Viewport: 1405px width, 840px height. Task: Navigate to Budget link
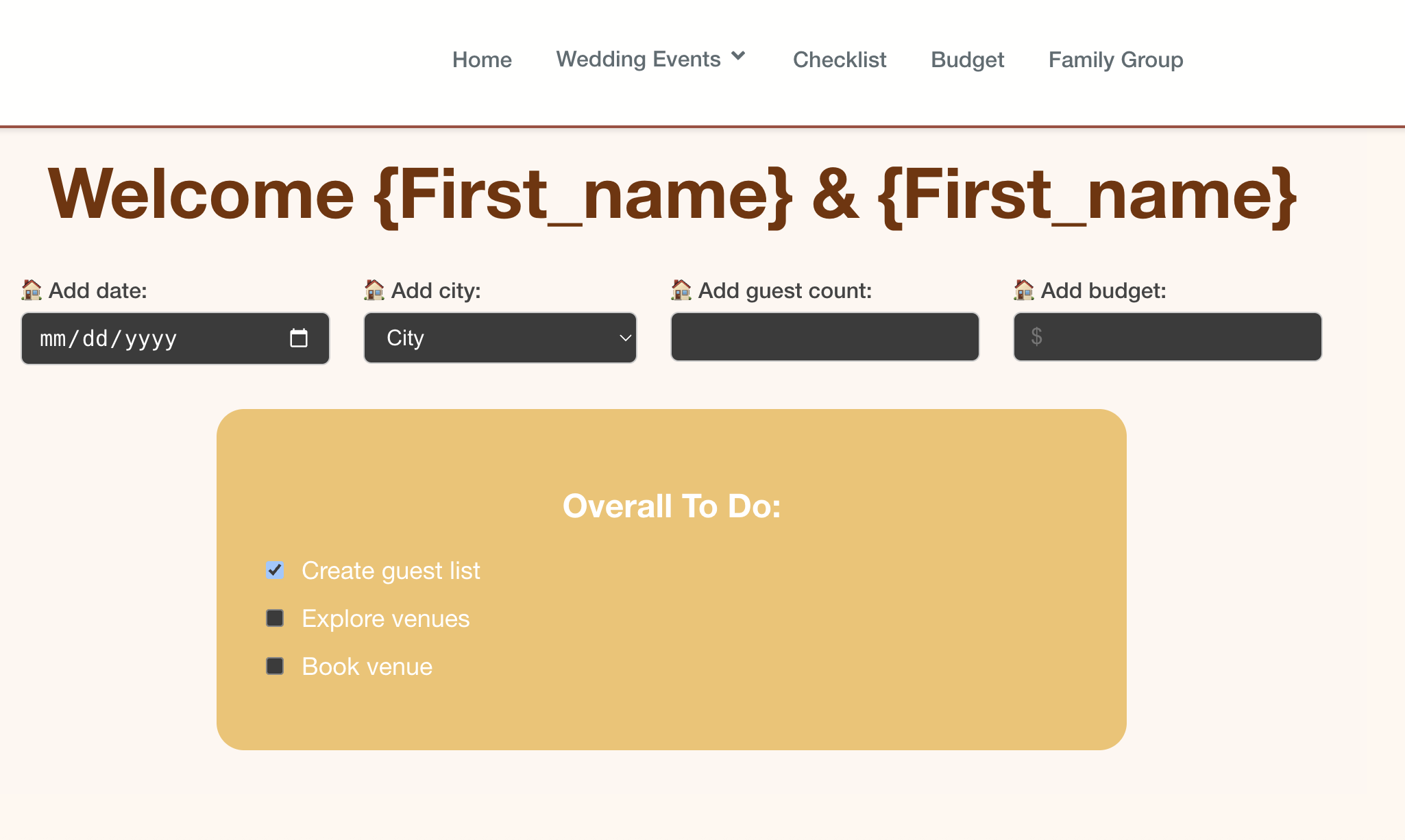click(967, 60)
